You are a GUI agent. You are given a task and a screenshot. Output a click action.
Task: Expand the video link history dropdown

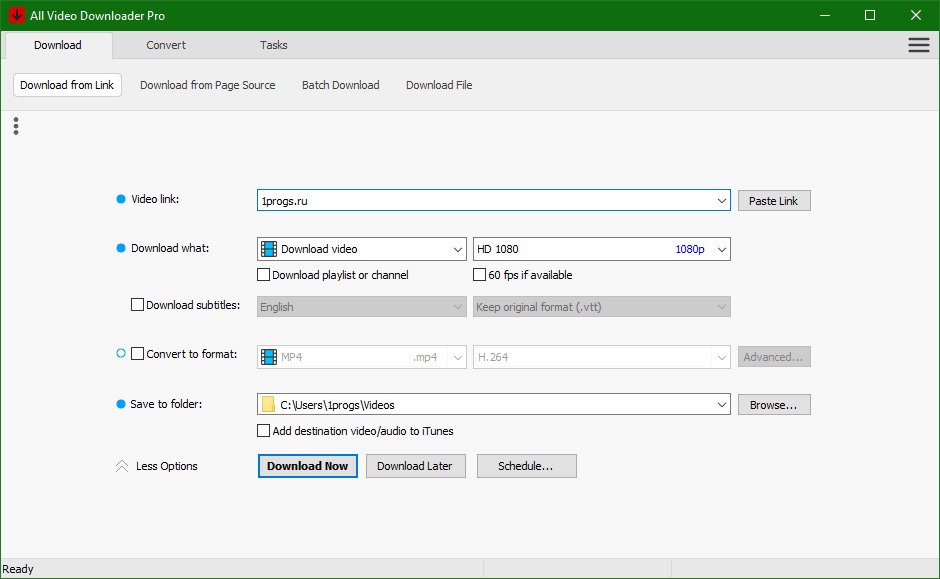pos(722,199)
